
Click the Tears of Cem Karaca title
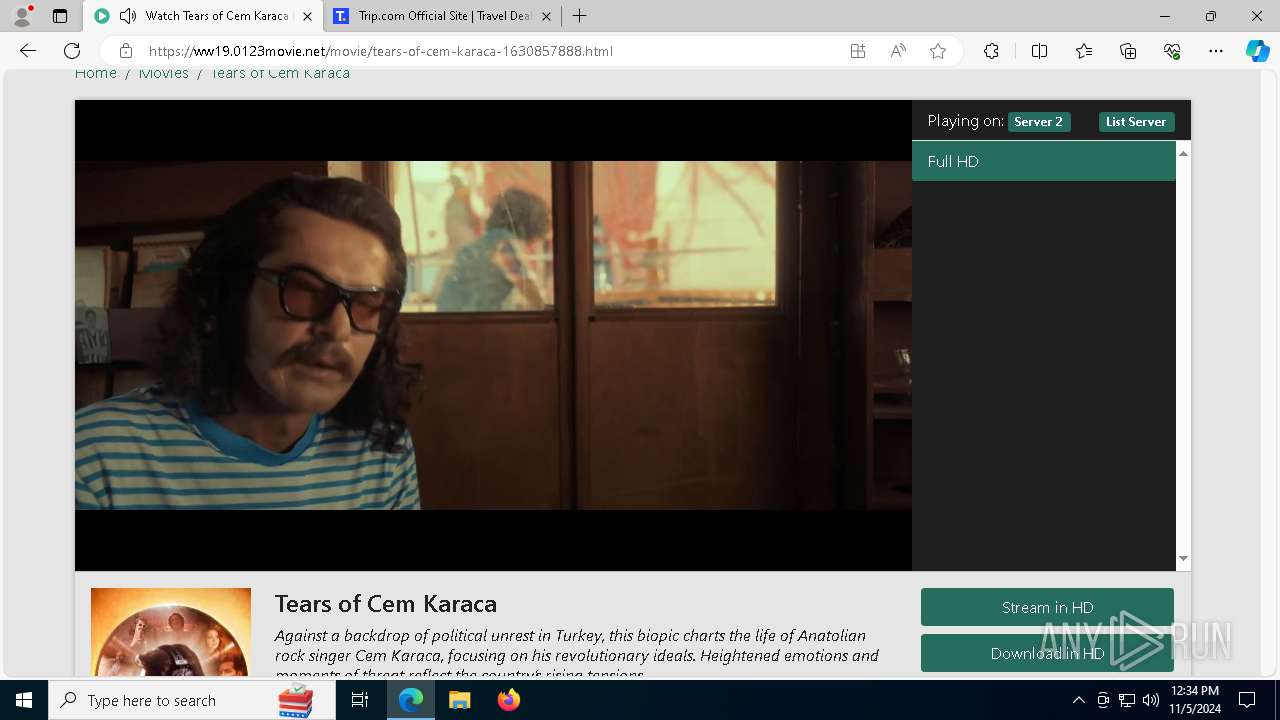[x=386, y=604]
